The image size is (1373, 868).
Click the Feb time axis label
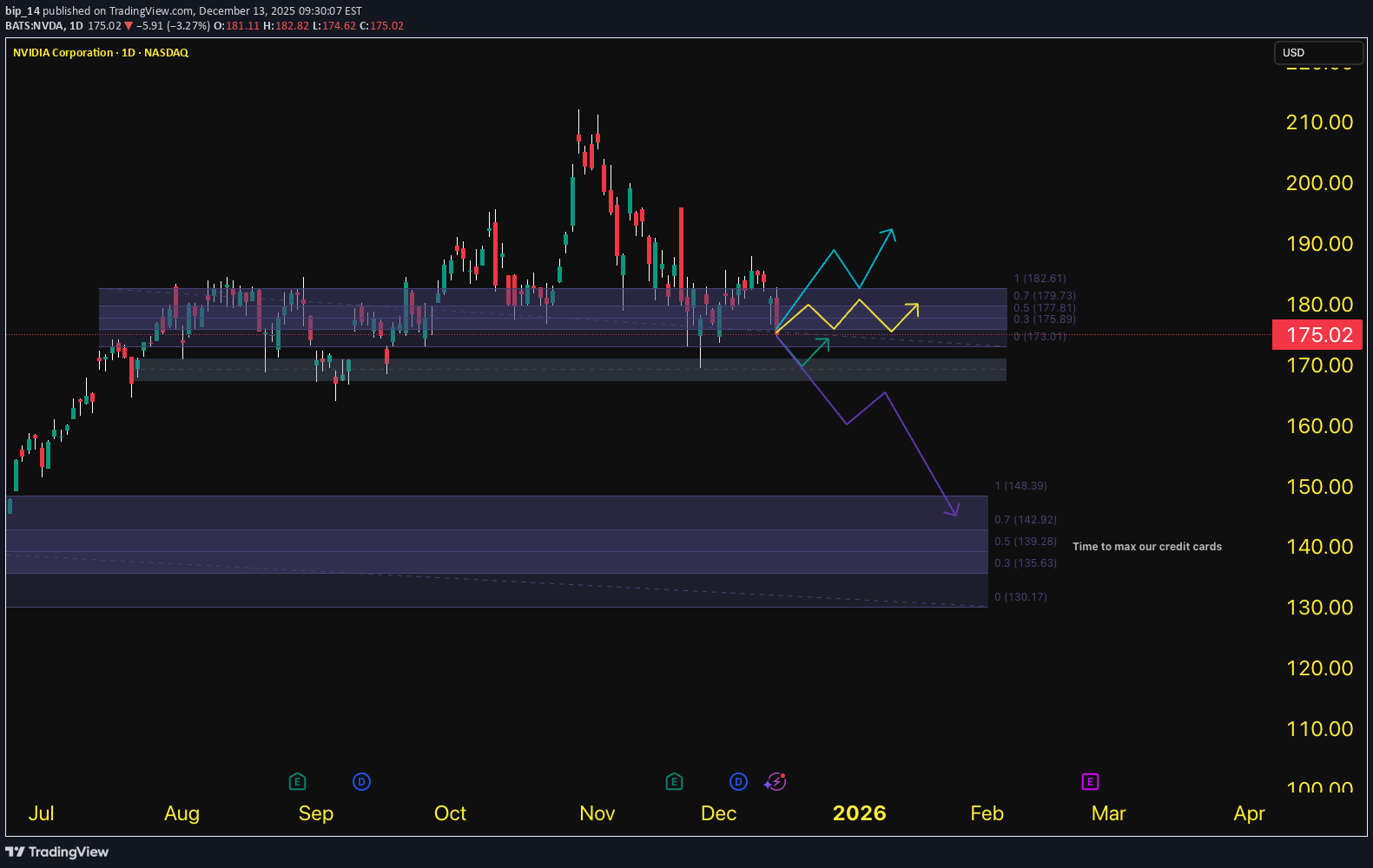[987, 813]
